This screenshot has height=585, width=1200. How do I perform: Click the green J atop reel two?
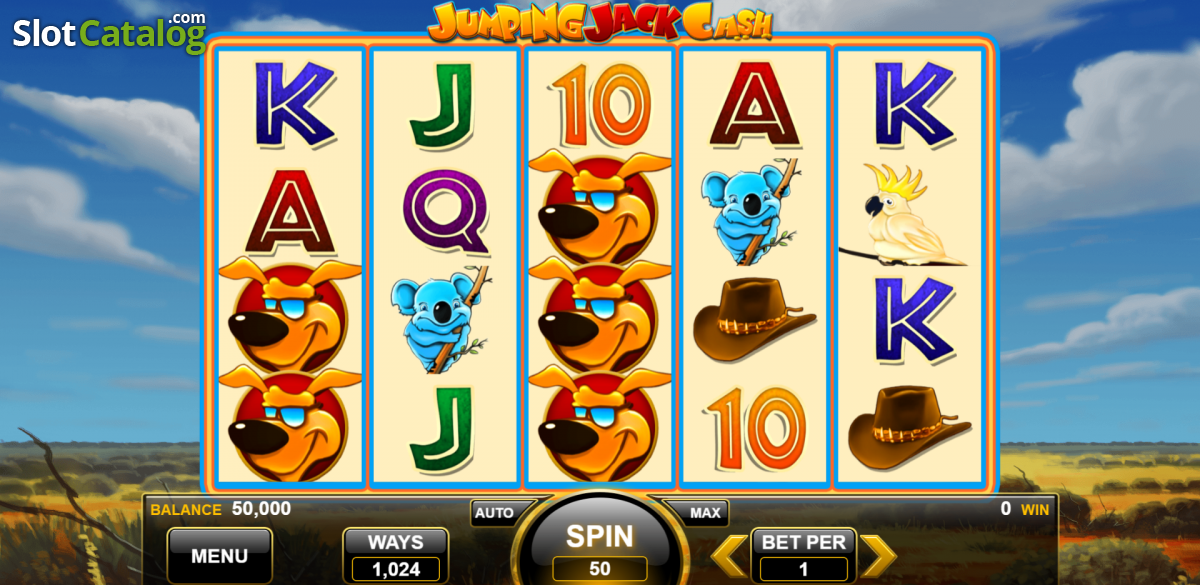[441, 104]
